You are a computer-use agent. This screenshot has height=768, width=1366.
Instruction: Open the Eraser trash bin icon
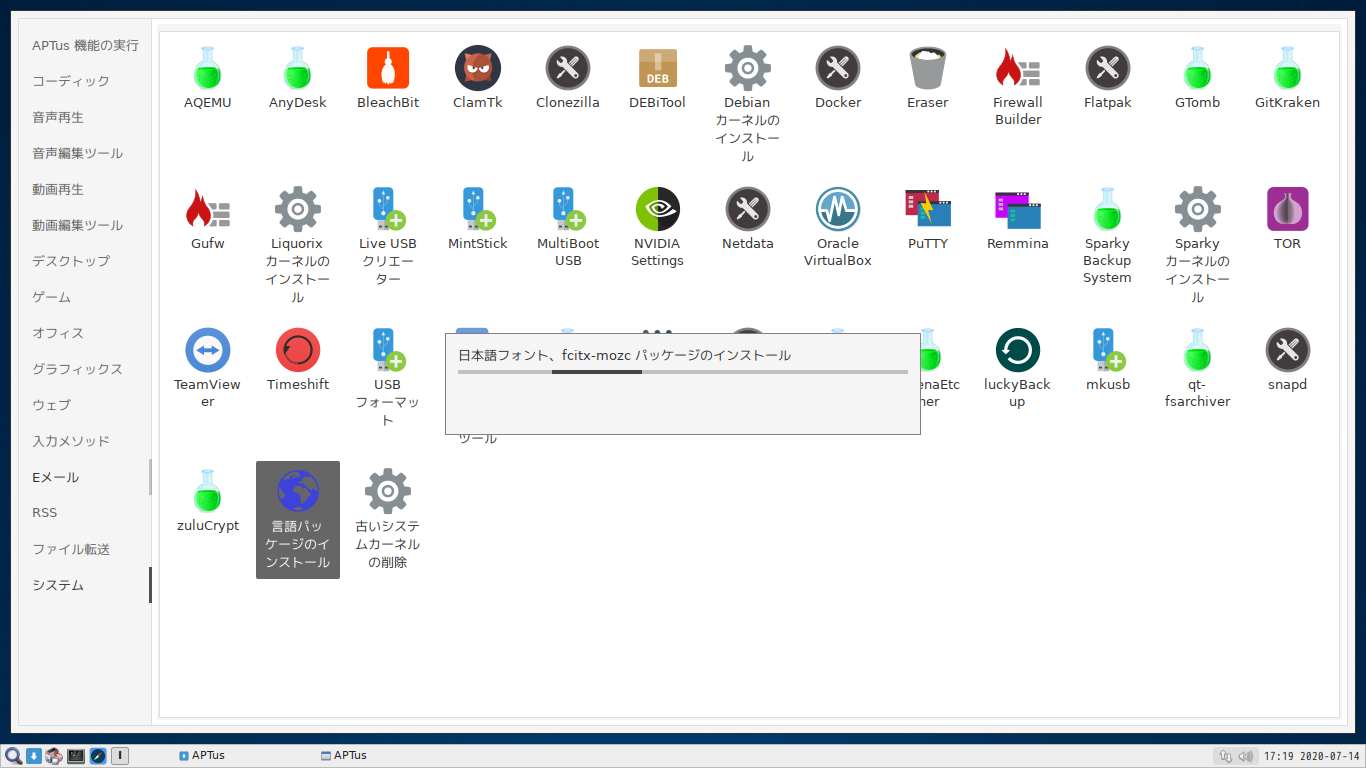point(928,68)
